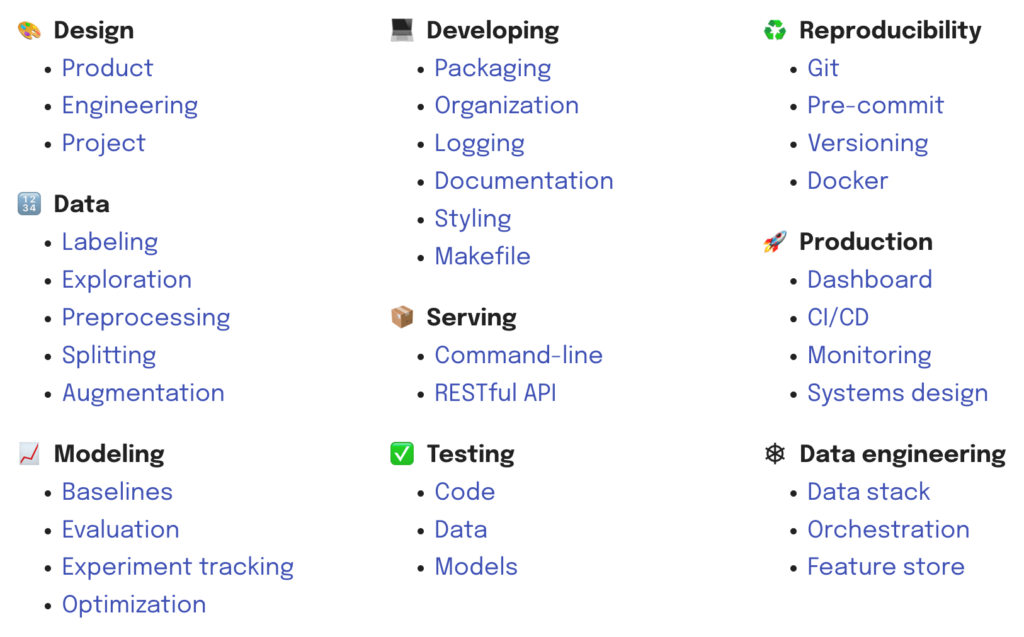Click the green recycle icon beside Reproducibility
Image resolution: width=1024 pixels, height=637 pixels.
coord(775,30)
